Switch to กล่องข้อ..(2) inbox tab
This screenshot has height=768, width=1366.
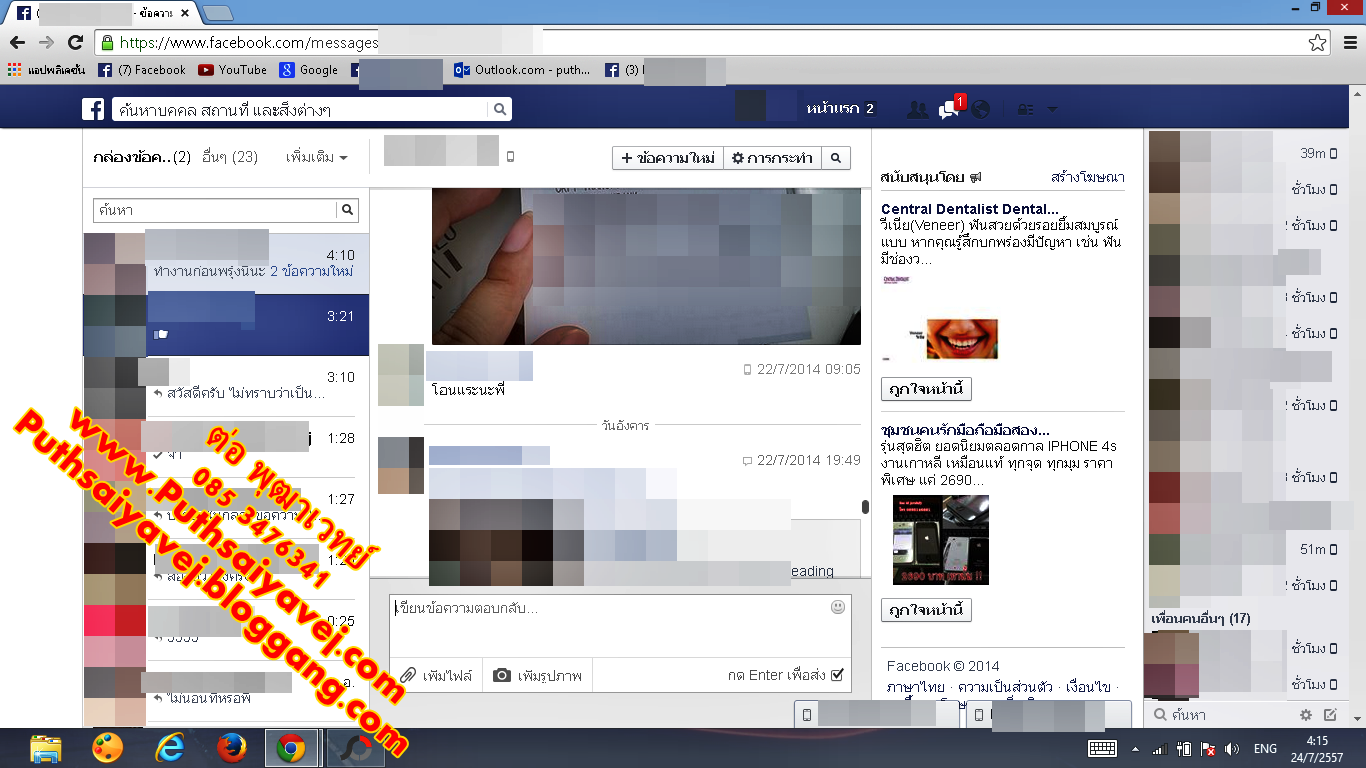coord(141,157)
